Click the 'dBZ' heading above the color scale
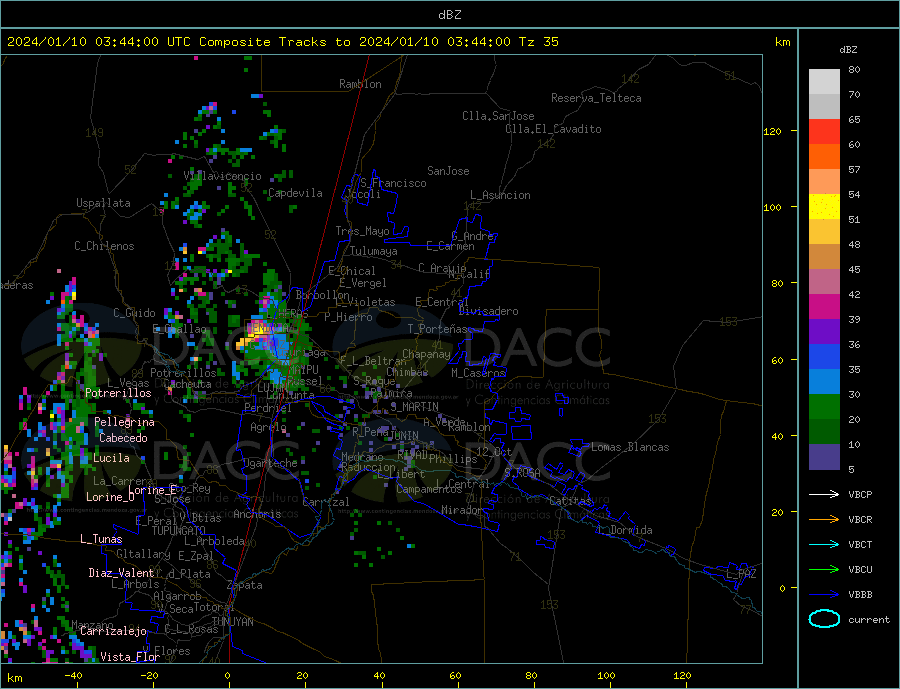 tap(848, 50)
